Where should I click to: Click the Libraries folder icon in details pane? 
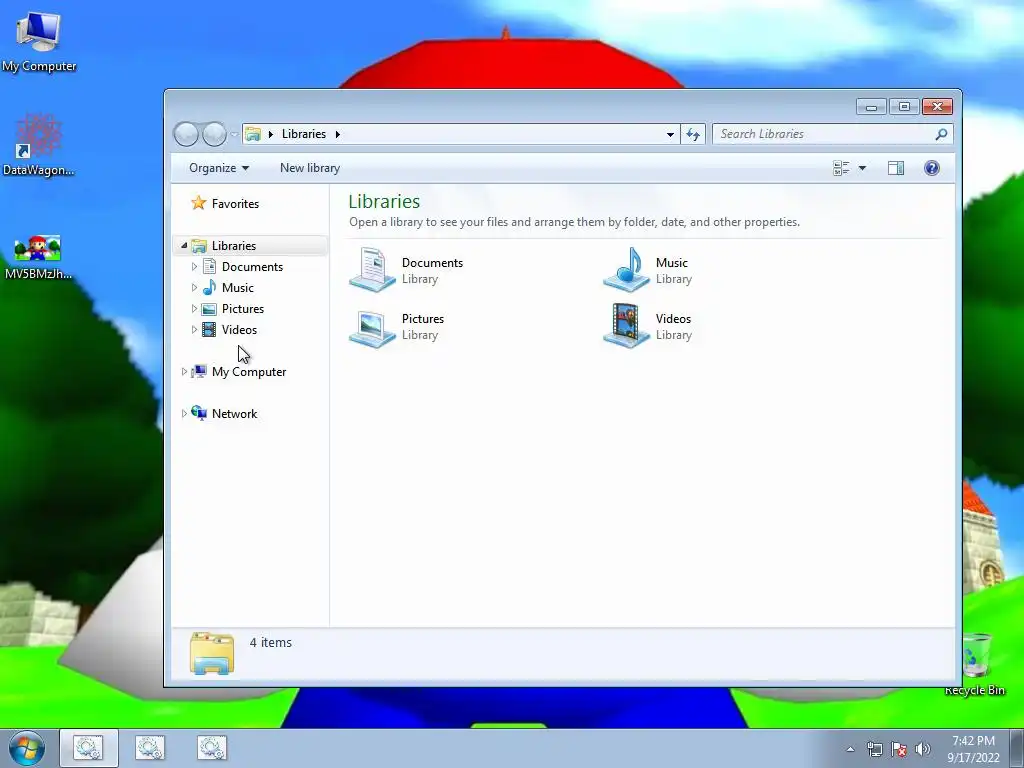(212, 652)
